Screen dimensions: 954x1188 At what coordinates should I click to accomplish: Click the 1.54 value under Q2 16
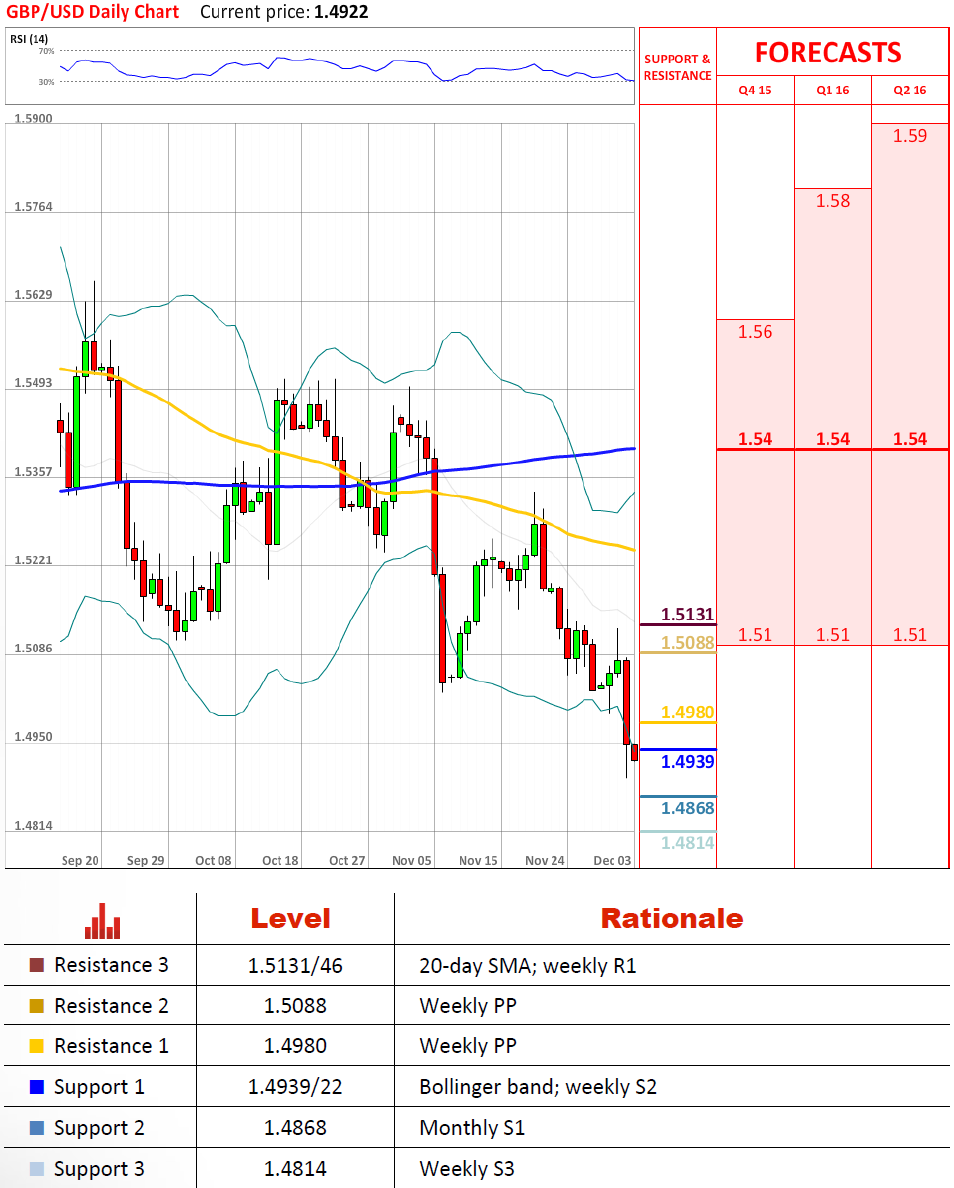click(909, 439)
